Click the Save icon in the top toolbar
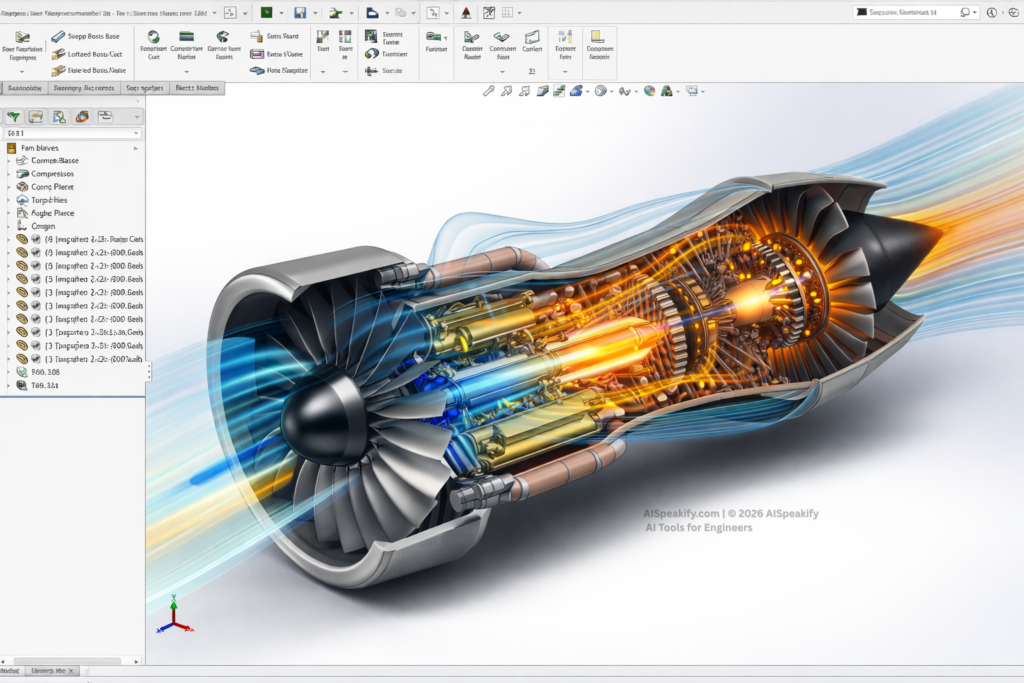Viewport: 1024px width, 683px height. tap(301, 11)
